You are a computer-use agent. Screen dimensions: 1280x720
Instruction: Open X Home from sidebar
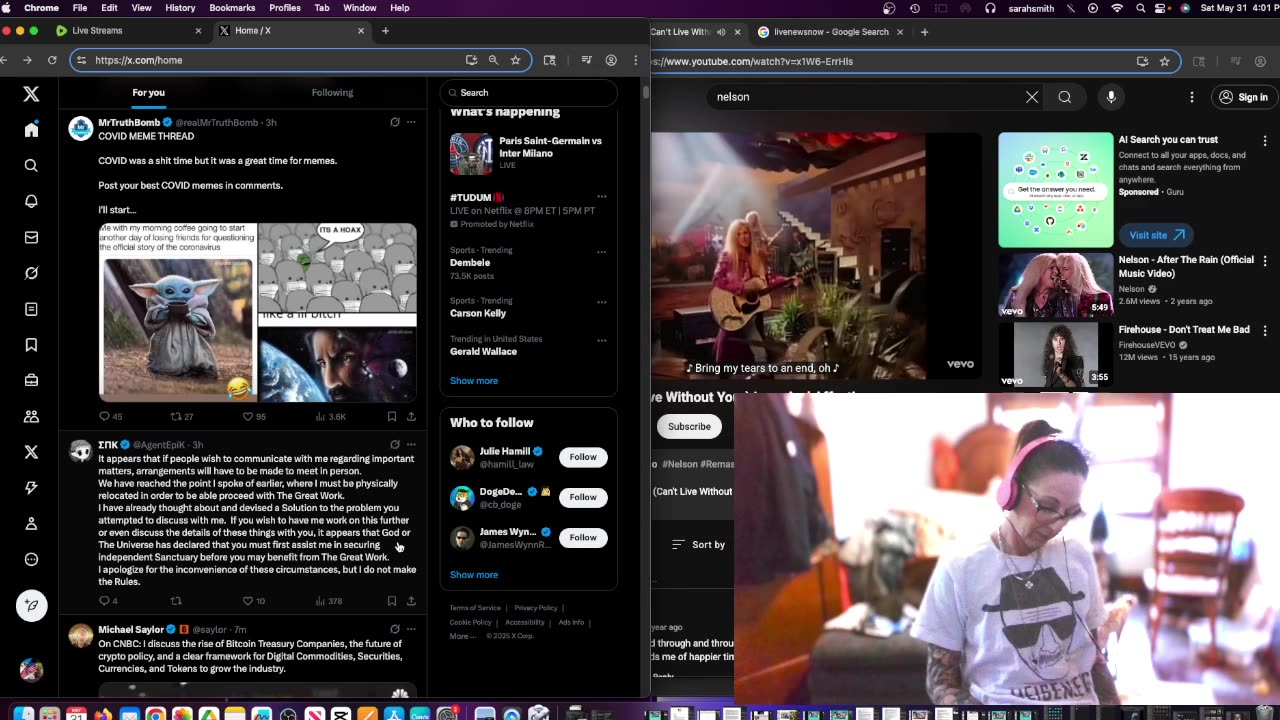31,130
